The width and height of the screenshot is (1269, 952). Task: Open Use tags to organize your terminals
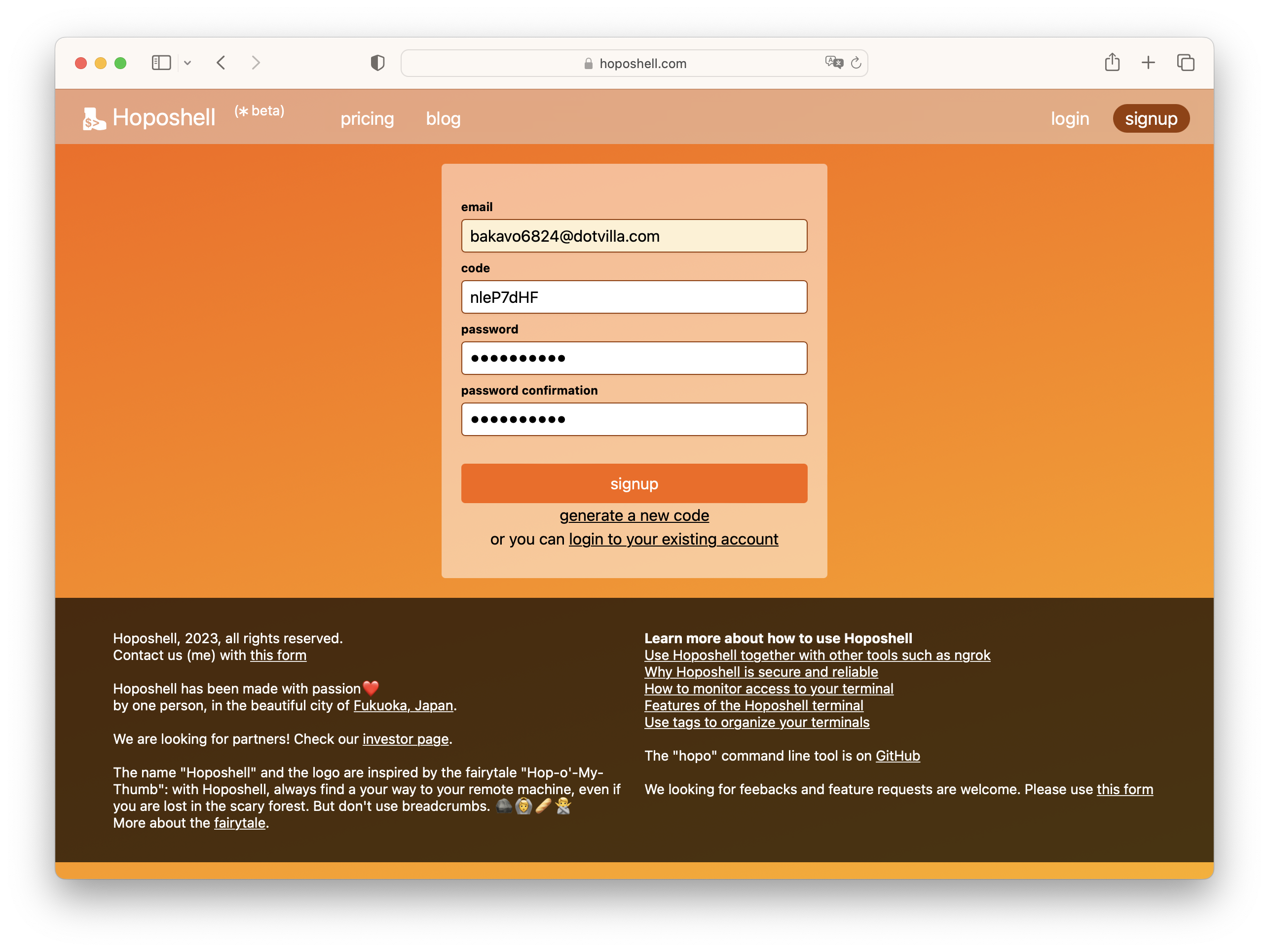757,722
